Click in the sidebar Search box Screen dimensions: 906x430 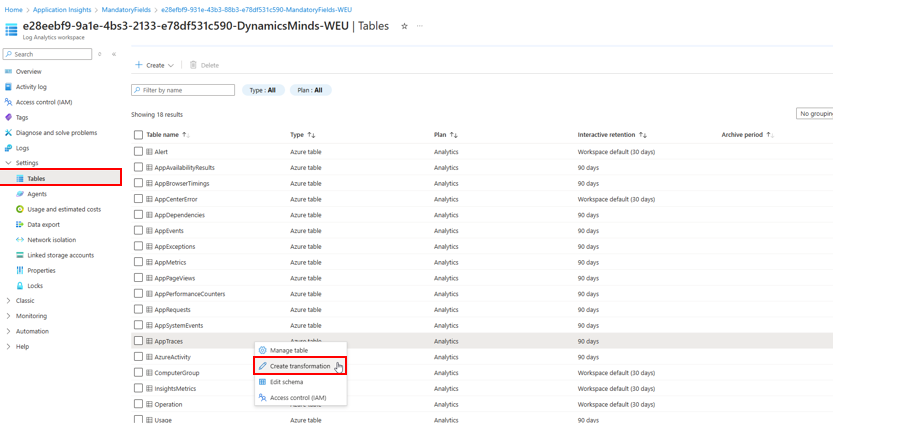(47, 54)
